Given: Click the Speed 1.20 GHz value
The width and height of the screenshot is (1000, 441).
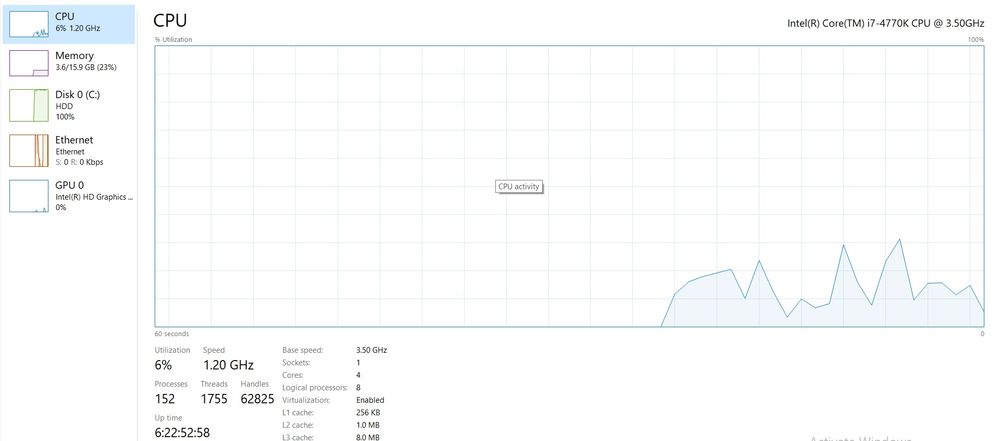Looking at the screenshot, I should (228, 365).
